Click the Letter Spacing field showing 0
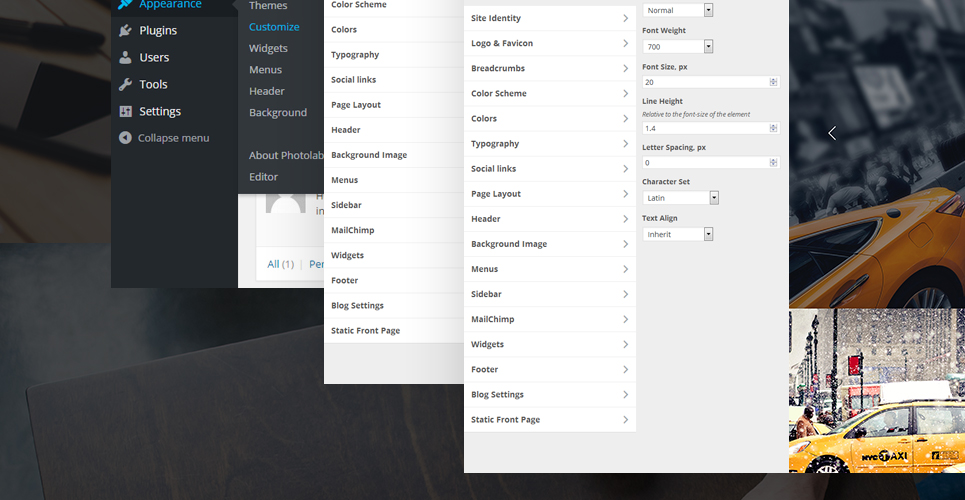The width and height of the screenshot is (965, 500). click(x=711, y=163)
